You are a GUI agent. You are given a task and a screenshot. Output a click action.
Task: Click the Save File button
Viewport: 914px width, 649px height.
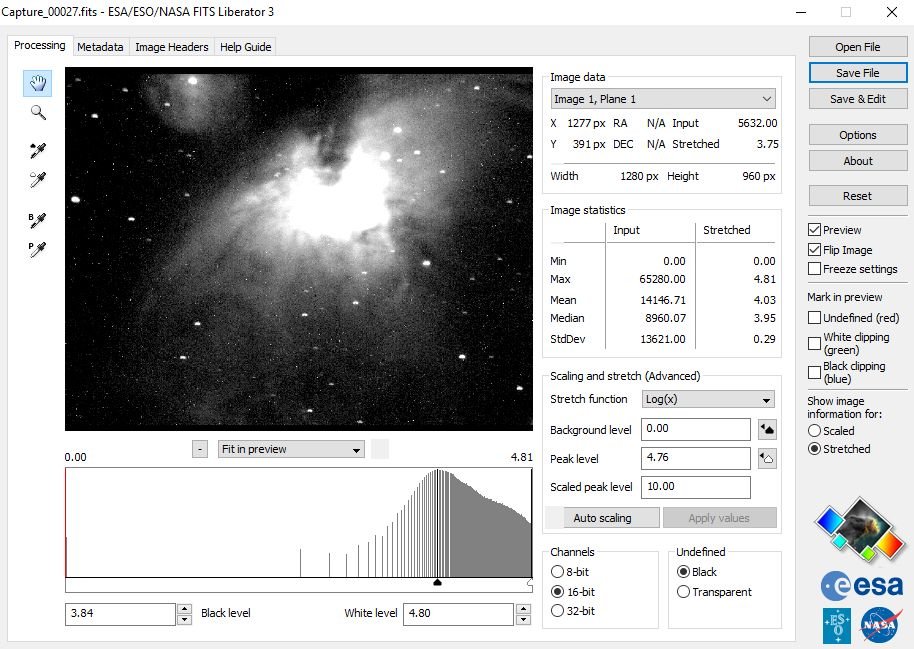click(x=857, y=73)
